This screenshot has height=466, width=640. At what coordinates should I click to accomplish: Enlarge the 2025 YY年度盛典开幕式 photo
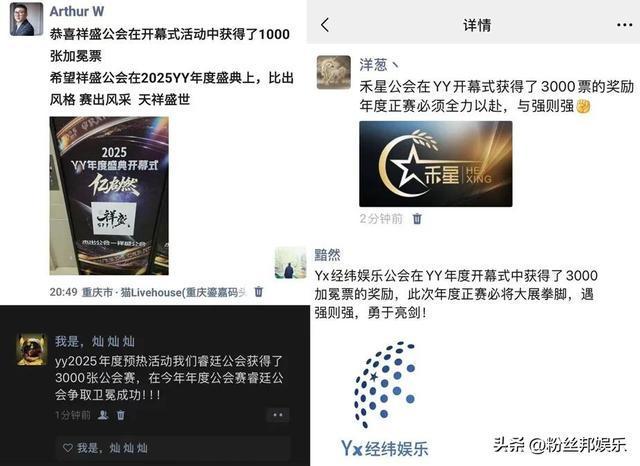pyautogui.click(x=109, y=196)
